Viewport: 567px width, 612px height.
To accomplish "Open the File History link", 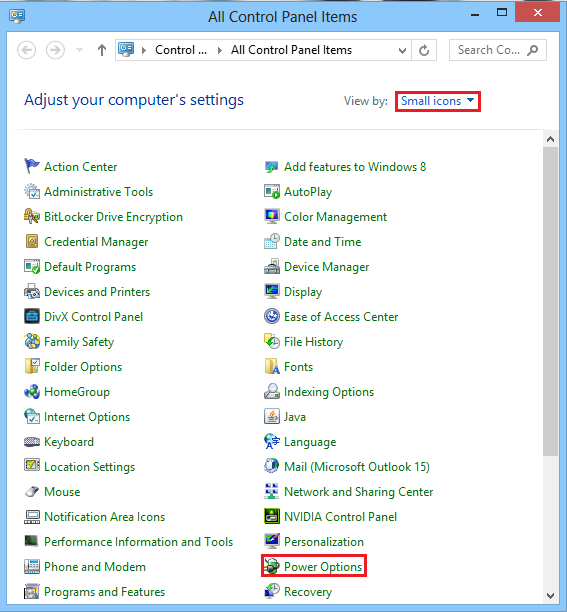I will pos(313,342).
